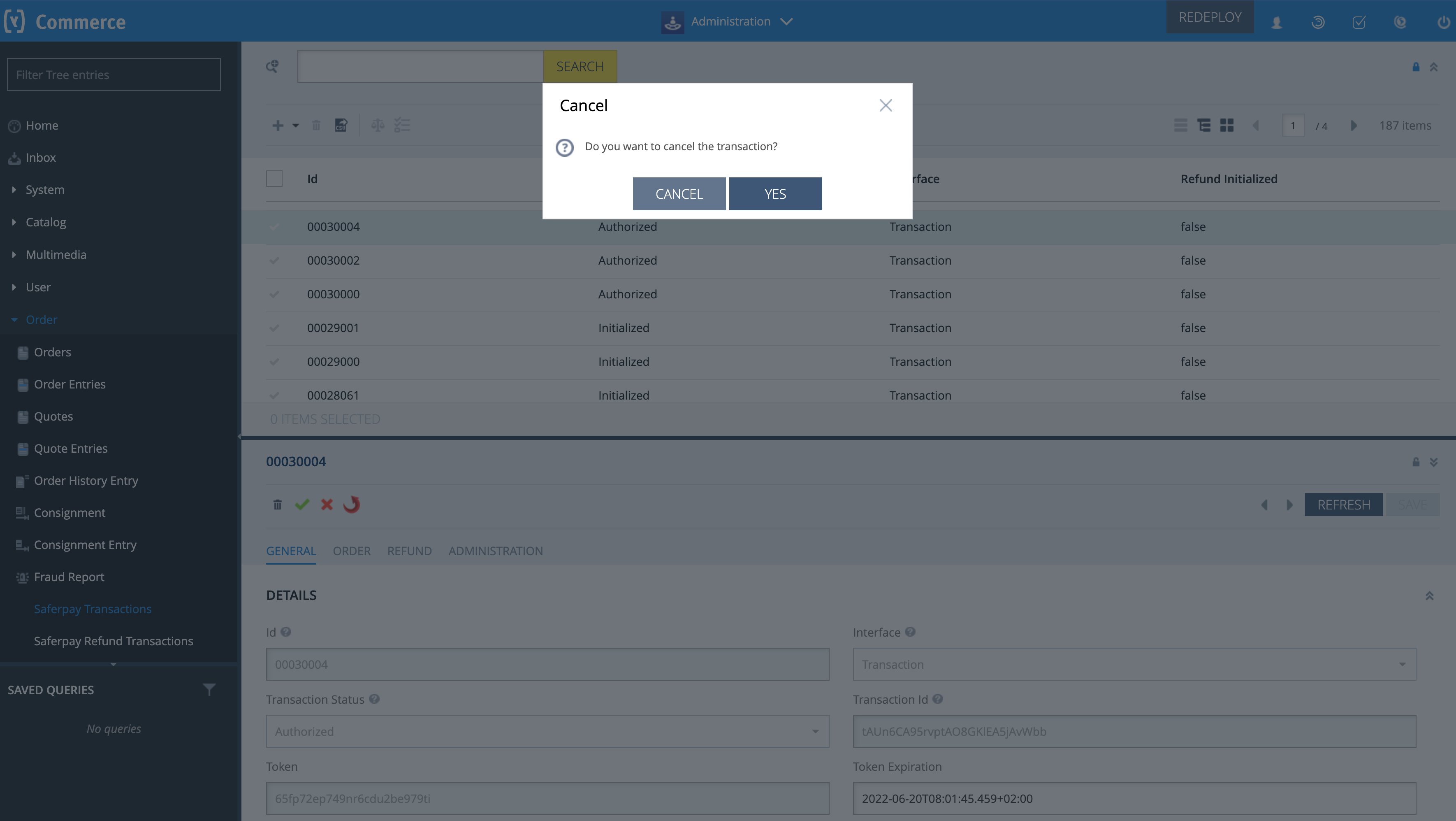Click the red X cancel transaction icon

point(327,505)
